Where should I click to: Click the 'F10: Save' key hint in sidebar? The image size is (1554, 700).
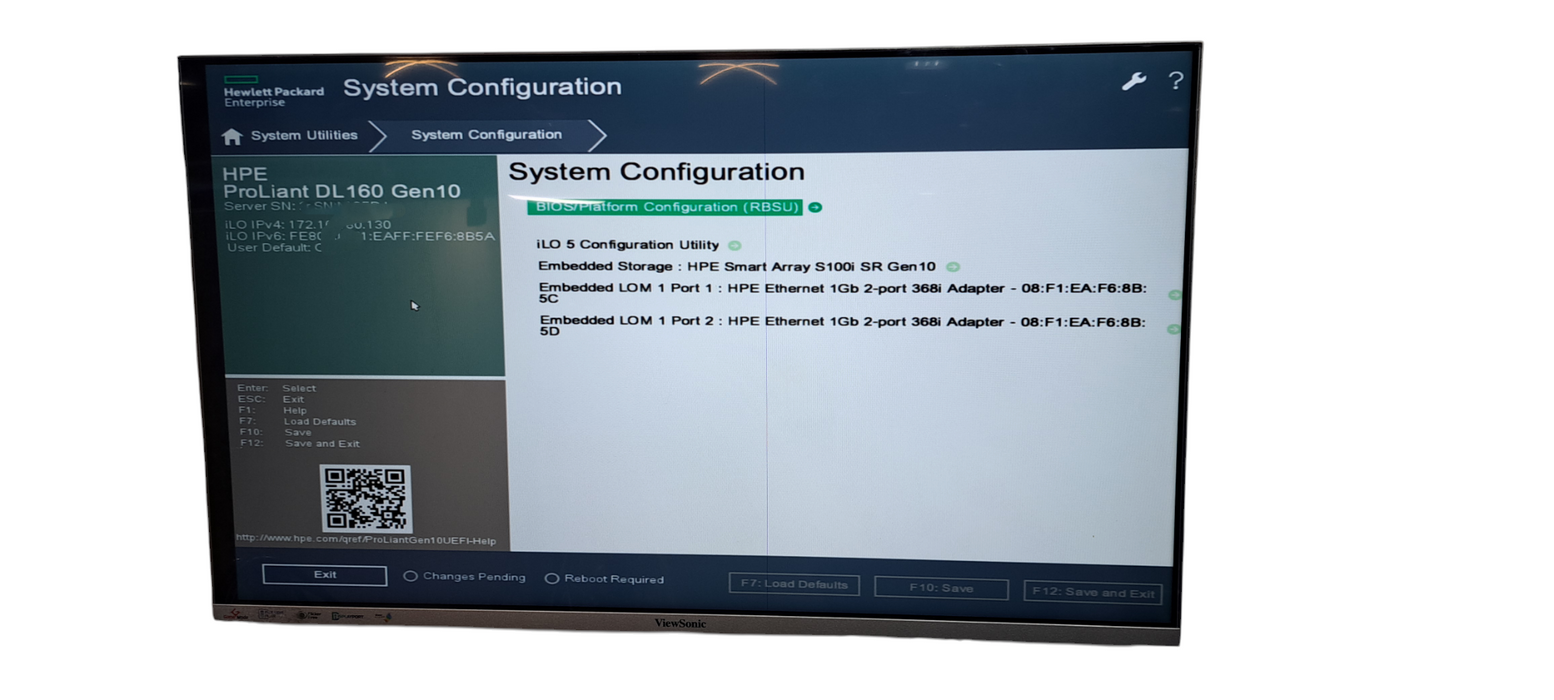point(275,433)
